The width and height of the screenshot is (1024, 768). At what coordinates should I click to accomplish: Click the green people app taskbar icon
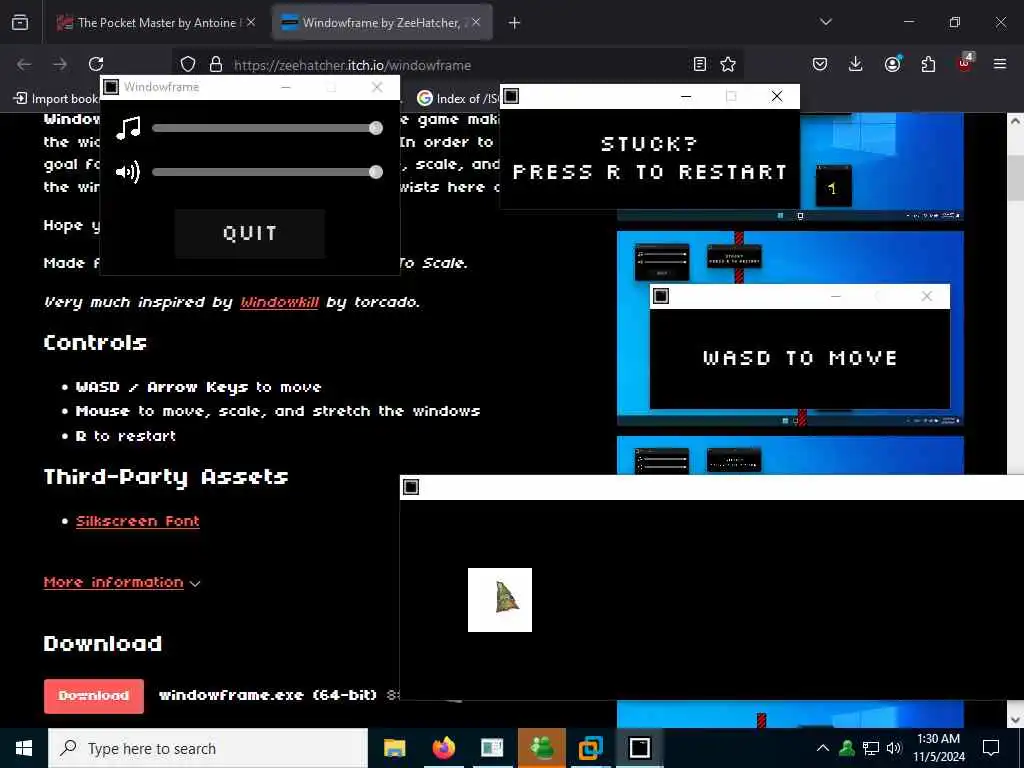pos(541,748)
